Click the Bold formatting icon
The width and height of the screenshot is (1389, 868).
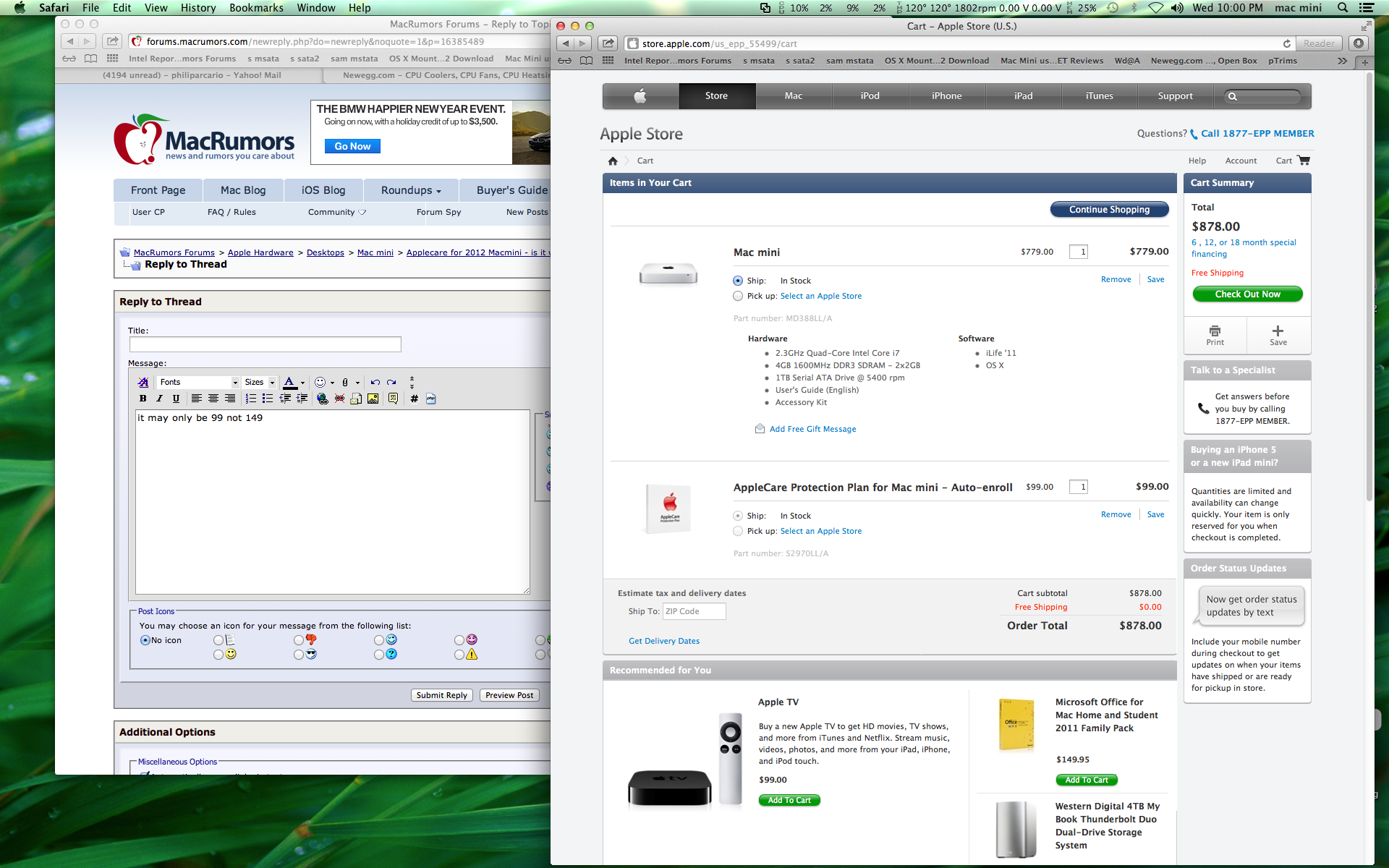(143, 399)
